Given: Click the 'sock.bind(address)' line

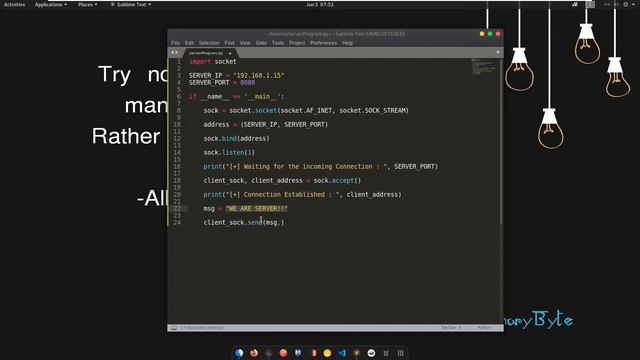Looking at the screenshot, I should click(236, 138).
